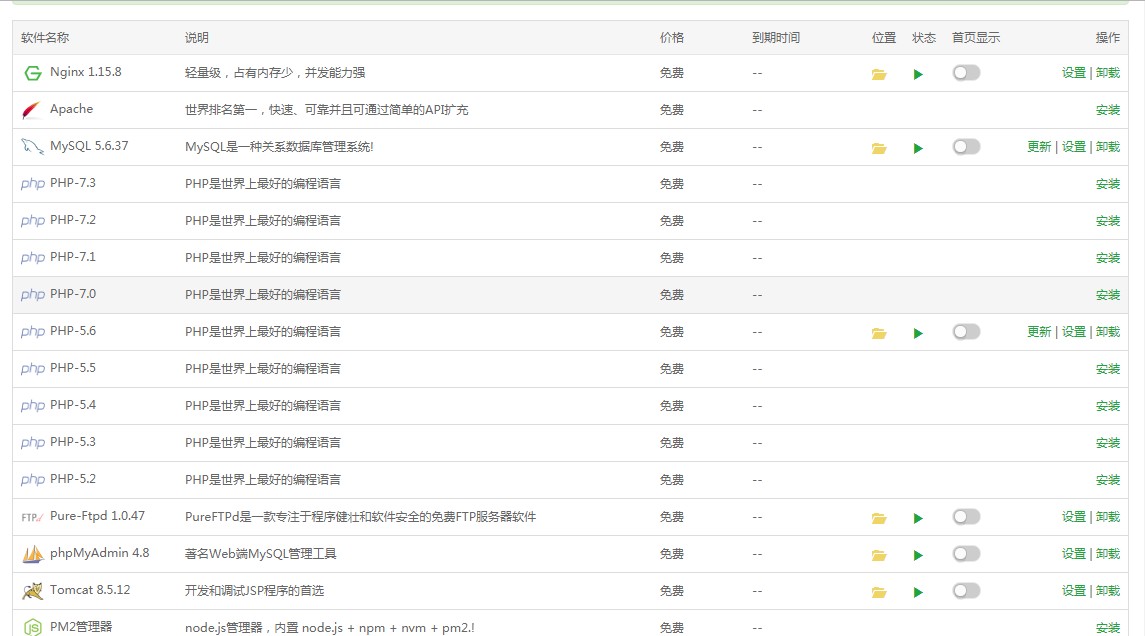Open settings for PHP-5.6
The image size is (1145, 636).
pyautogui.click(x=1073, y=332)
